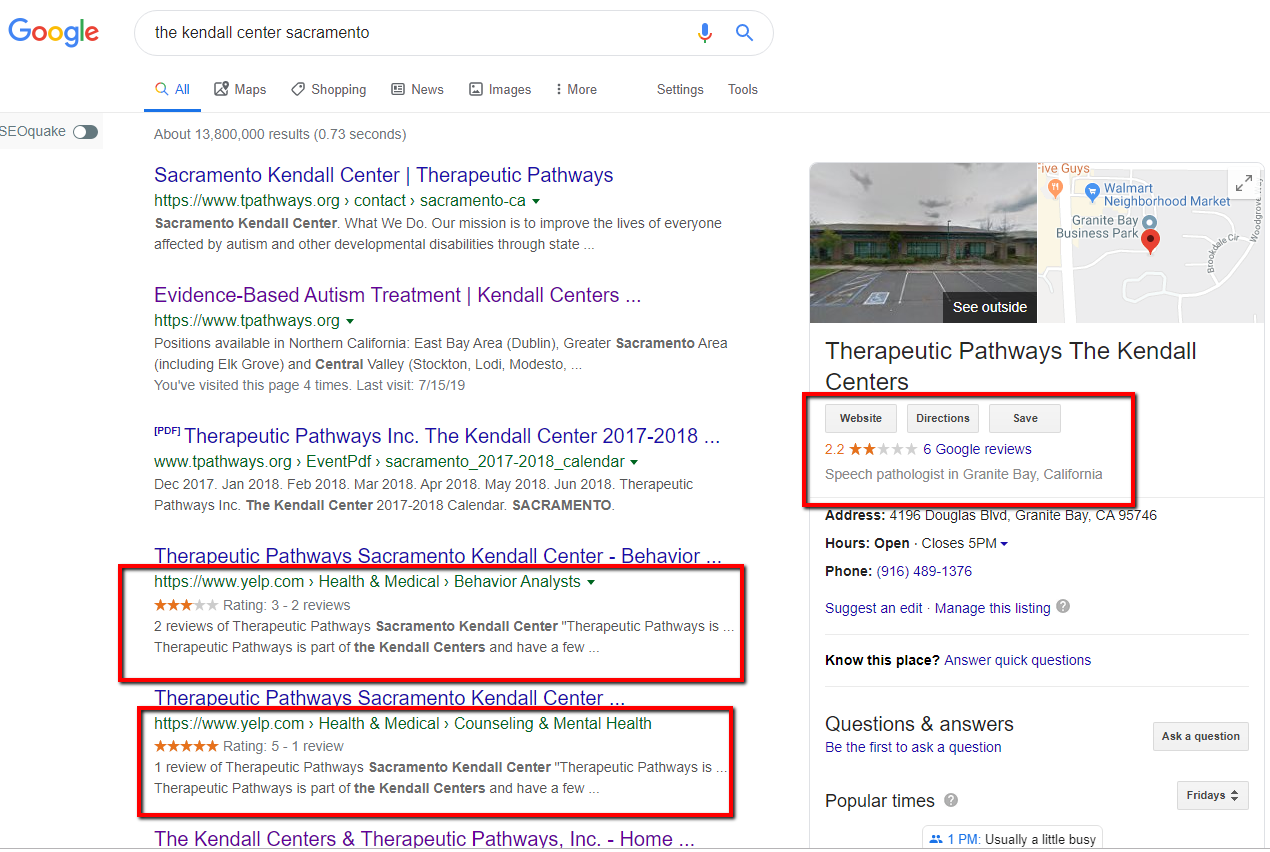1270x852 pixels.
Task: Open dropdown arrow after sacramento-ca URL
Action: point(537,202)
